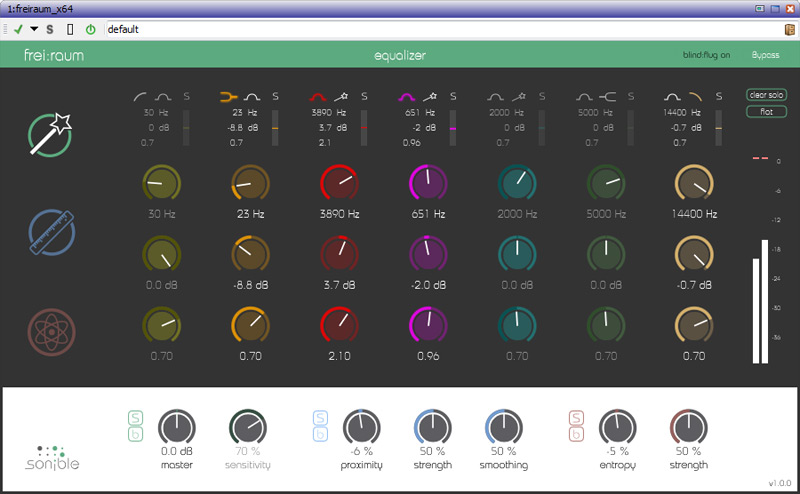Click the output level meter
Viewport: 800px width, 494px height.
760,260
